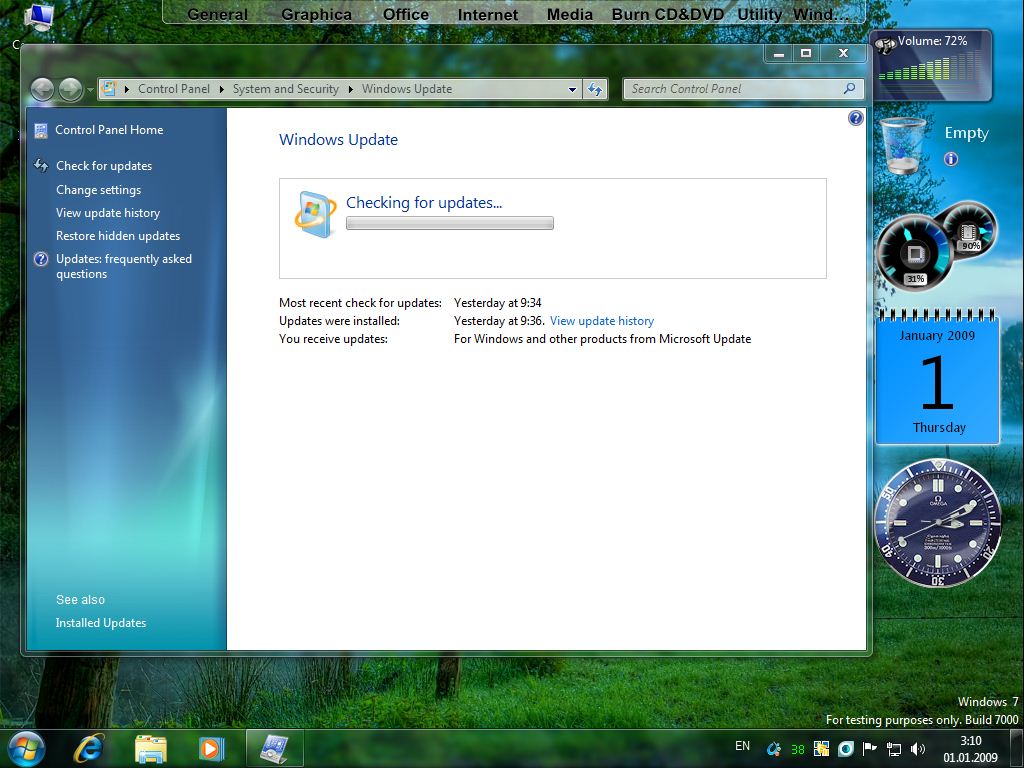This screenshot has width=1024, height=768.
Task: Open Change settings link
Action: [x=99, y=189]
